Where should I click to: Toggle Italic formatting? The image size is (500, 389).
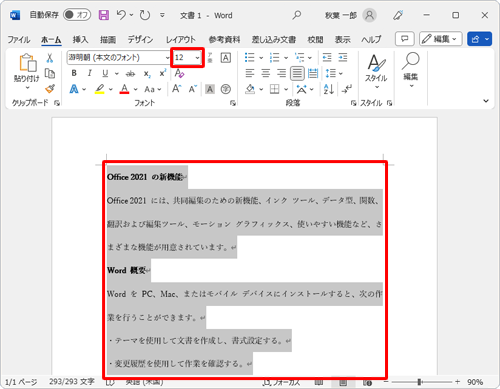coord(89,73)
